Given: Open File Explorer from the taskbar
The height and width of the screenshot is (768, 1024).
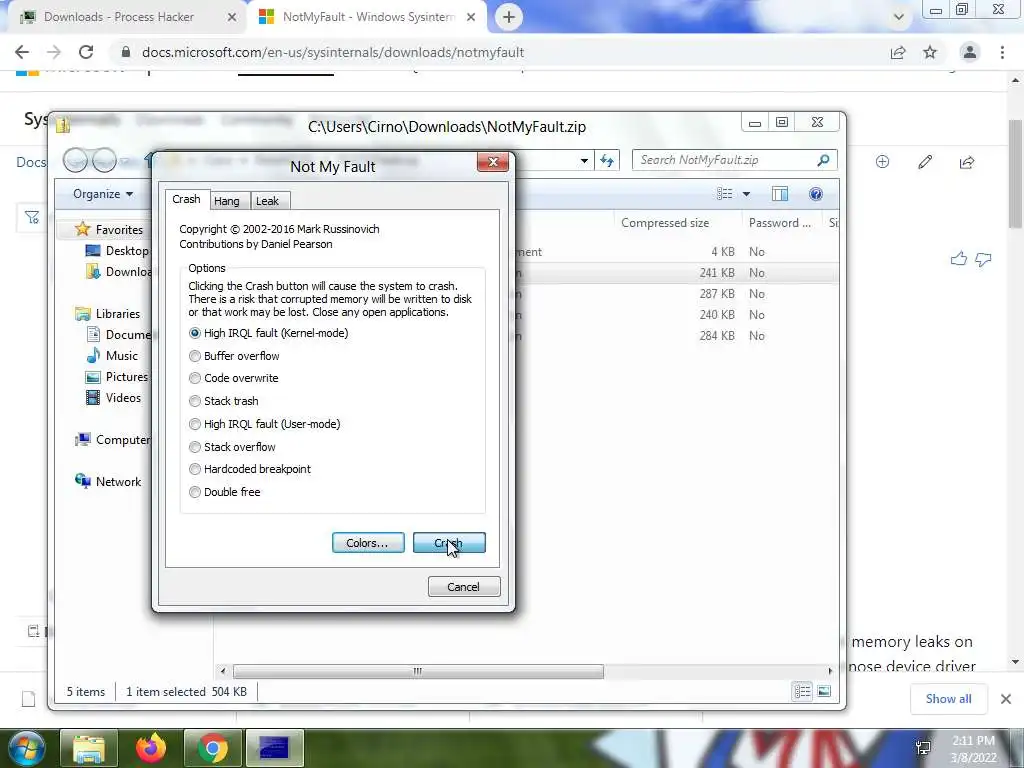Looking at the screenshot, I should (89, 748).
